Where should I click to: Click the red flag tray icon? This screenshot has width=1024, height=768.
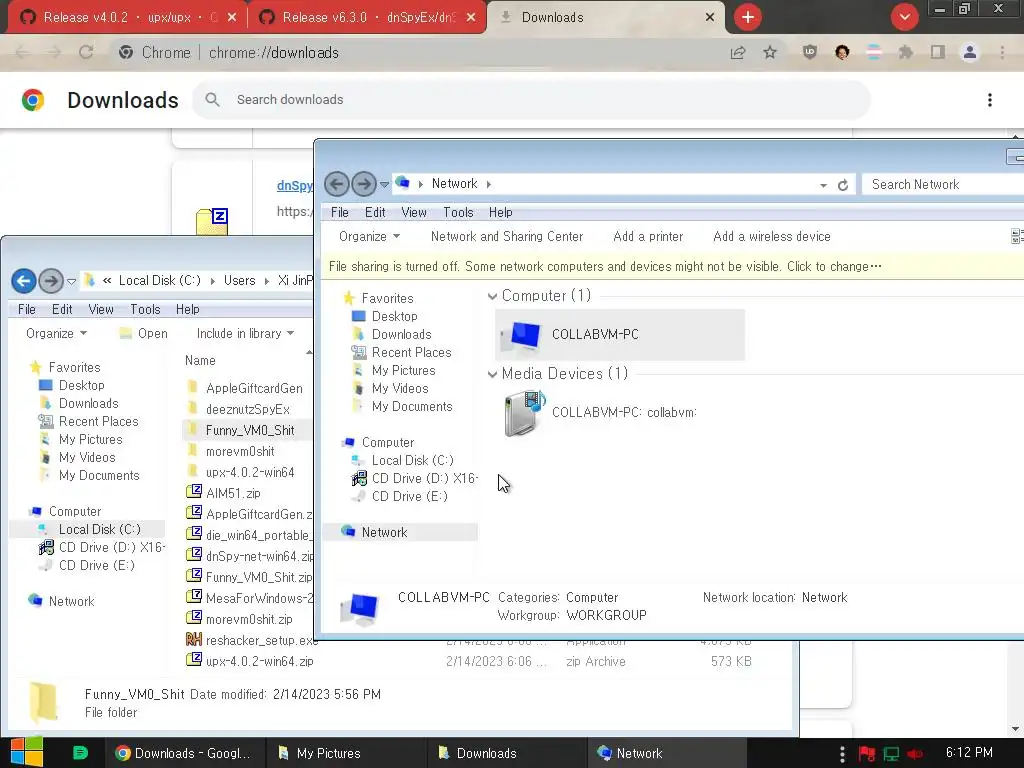coord(867,754)
